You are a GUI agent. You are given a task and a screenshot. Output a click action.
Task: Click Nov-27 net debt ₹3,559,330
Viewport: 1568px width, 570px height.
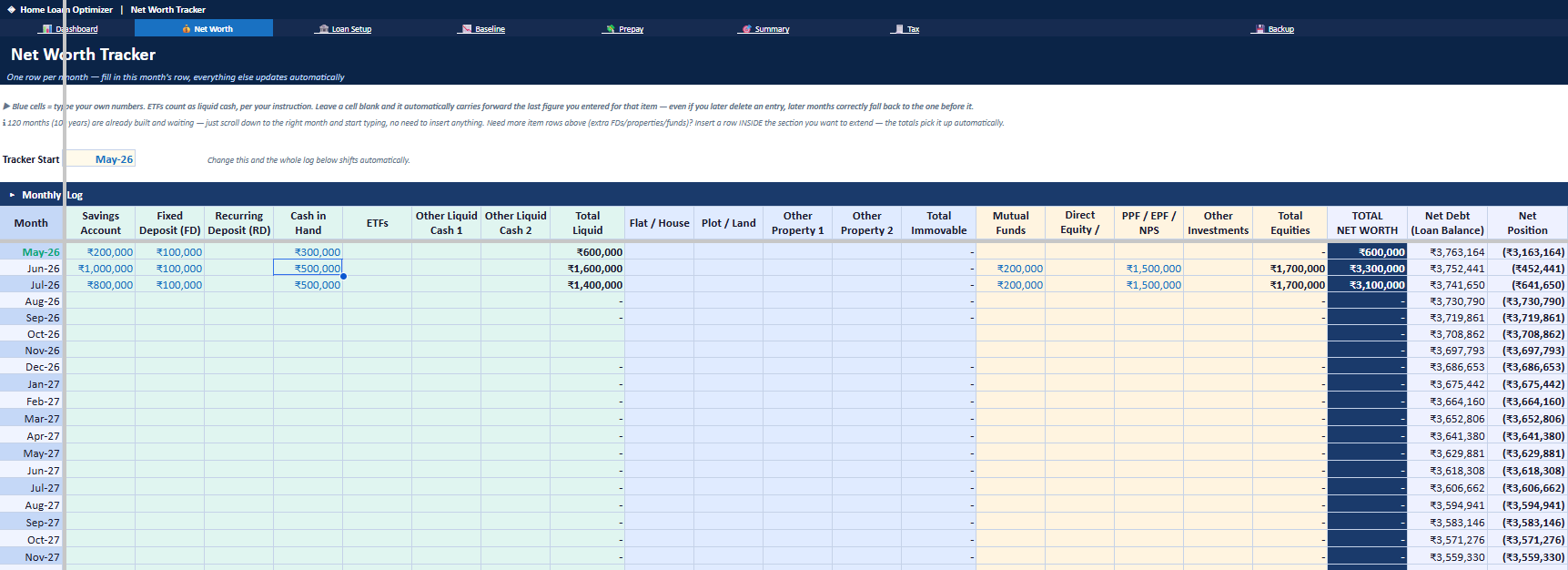[x=1447, y=557]
